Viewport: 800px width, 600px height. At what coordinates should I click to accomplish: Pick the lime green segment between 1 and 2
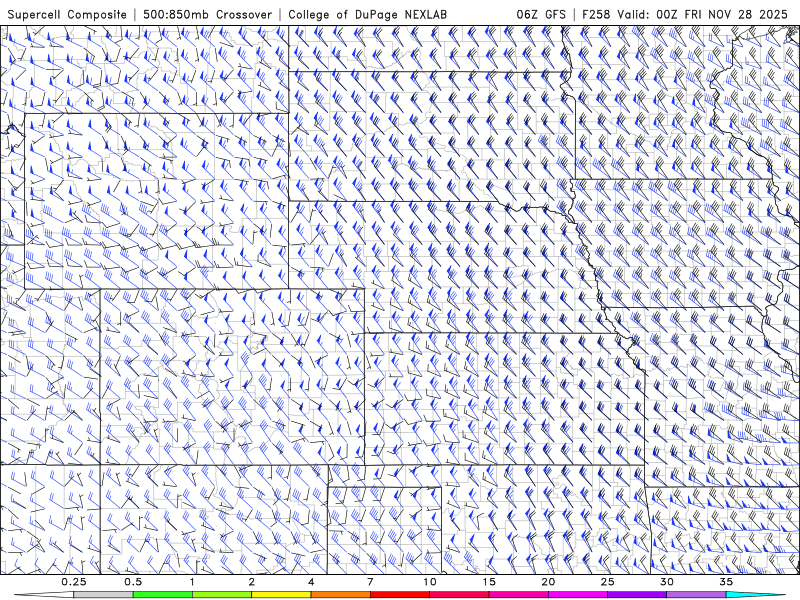[222, 595]
